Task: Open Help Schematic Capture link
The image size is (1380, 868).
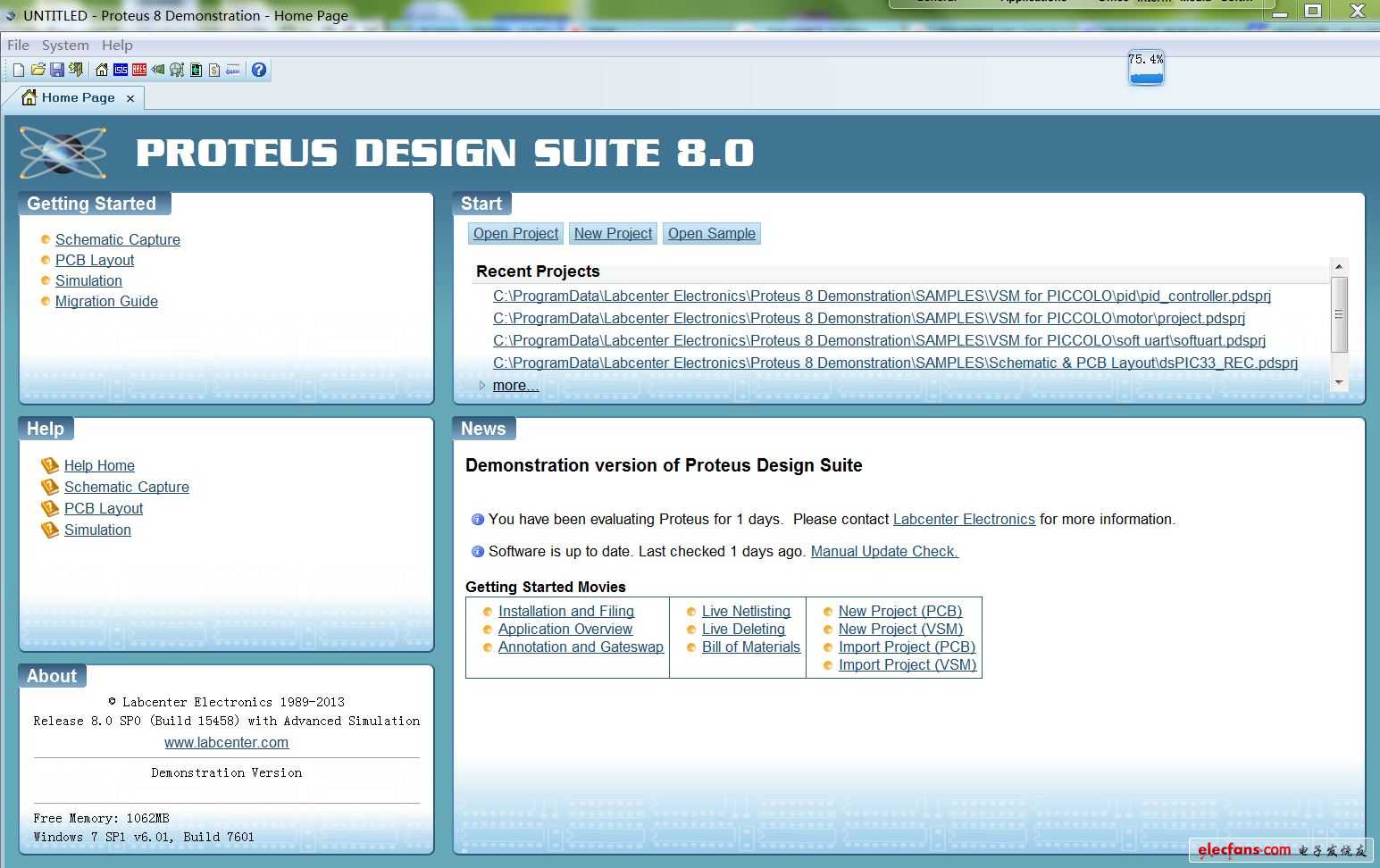Action: click(x=127, y=487)
